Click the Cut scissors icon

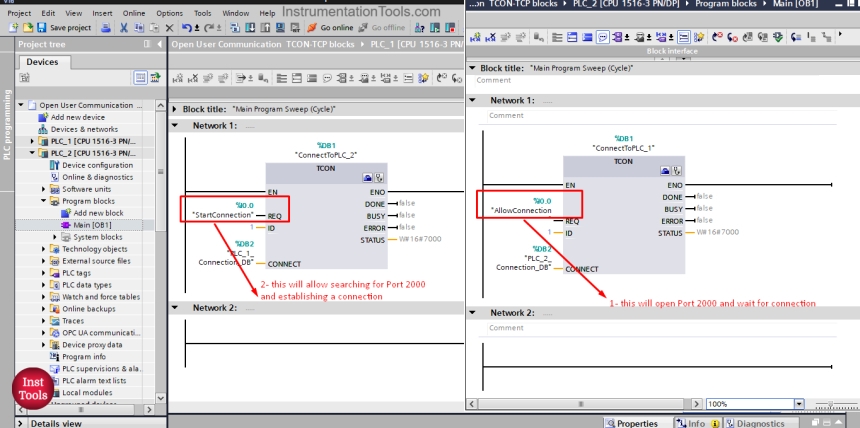(124, 27)
